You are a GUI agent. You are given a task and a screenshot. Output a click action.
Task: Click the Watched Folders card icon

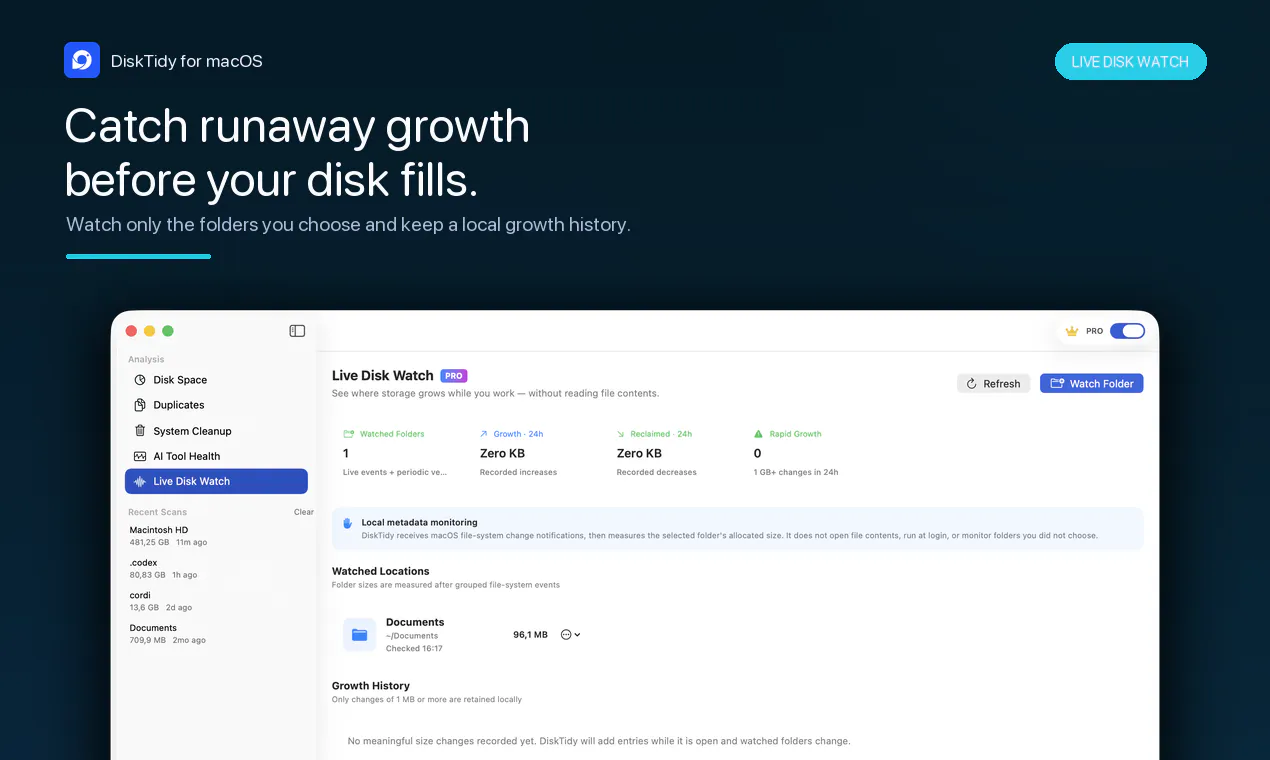coord(349,434)
